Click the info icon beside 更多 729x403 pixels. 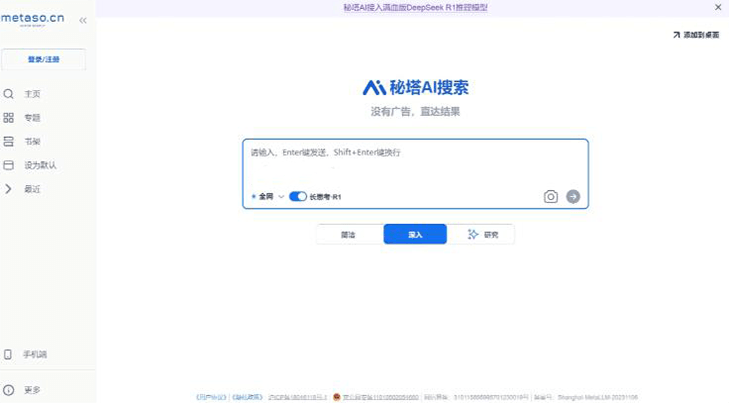tap(8, 390)
